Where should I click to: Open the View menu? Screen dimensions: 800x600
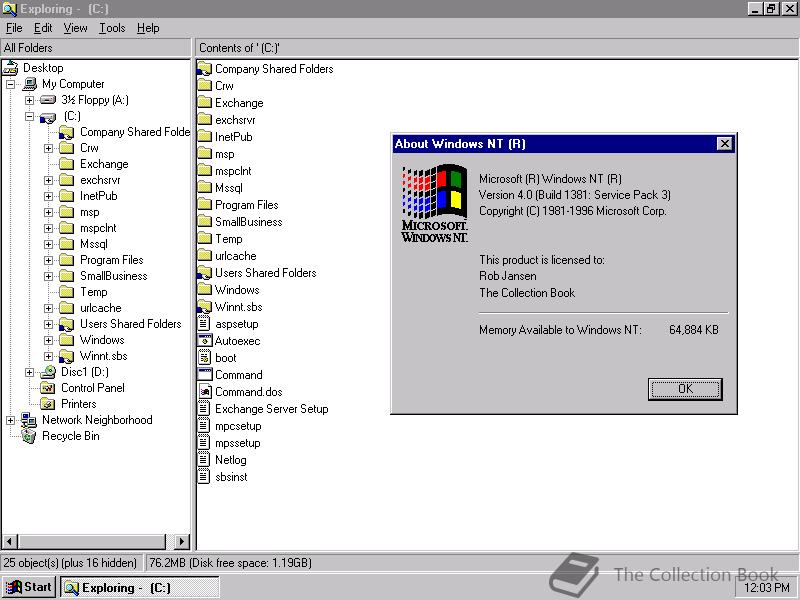click(x=75, y=28)
